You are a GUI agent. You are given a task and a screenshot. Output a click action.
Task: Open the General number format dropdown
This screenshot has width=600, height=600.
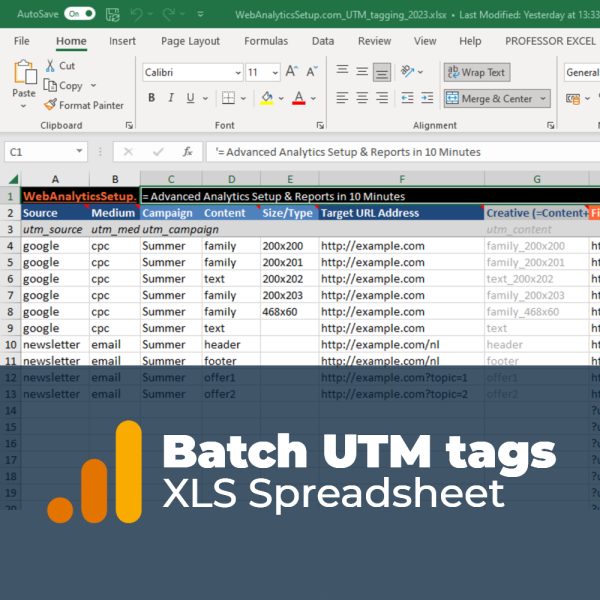pyautogui.click(x=582, y=72)
